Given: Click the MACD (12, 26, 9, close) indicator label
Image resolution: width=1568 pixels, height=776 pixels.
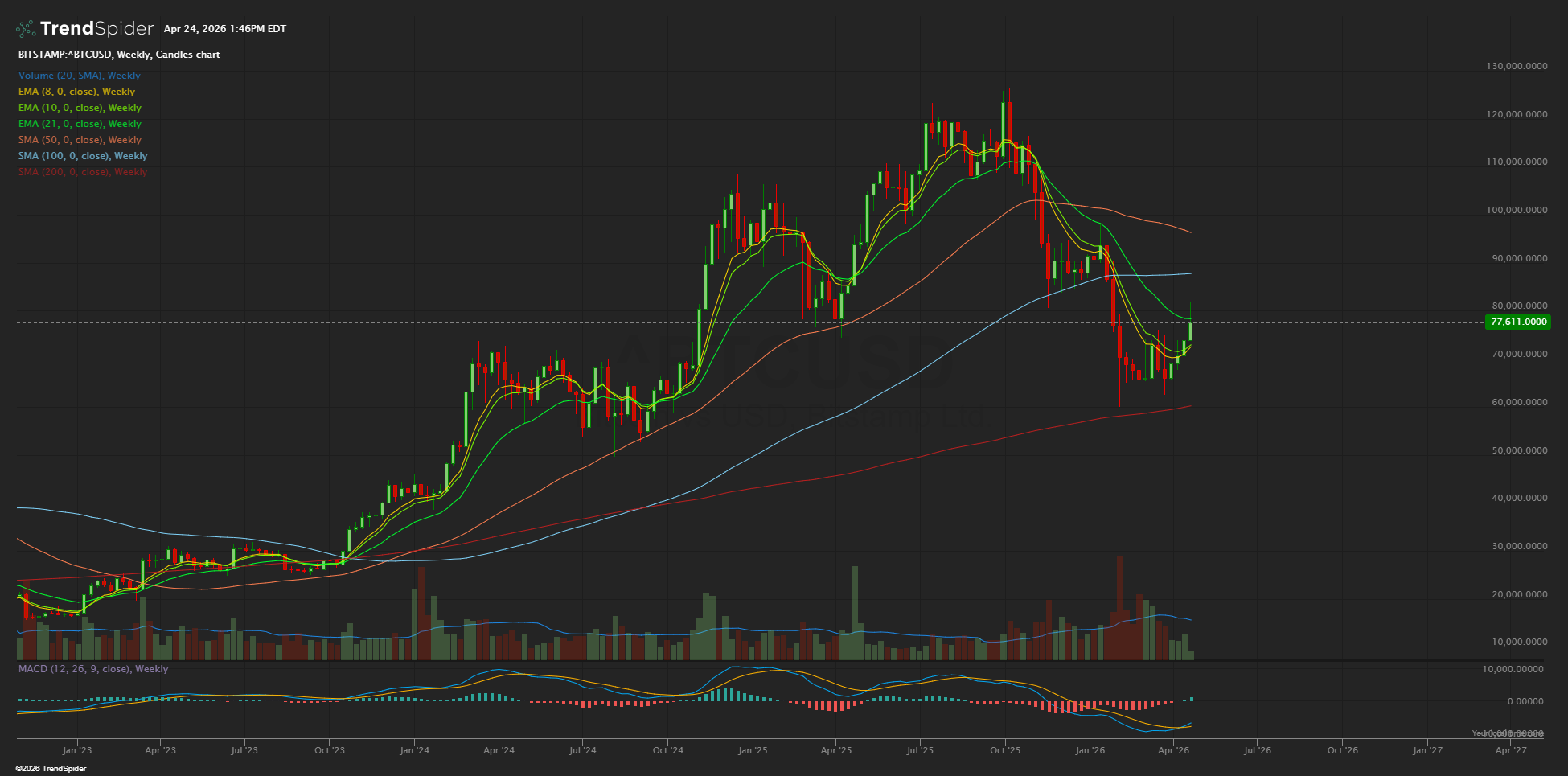Looking at the screenshot, I should 93,669.
